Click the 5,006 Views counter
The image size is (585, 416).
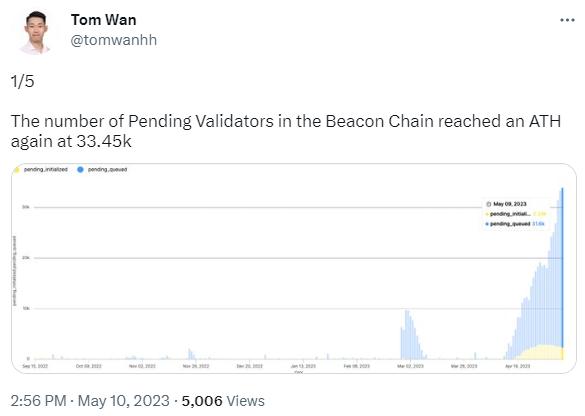223,401
